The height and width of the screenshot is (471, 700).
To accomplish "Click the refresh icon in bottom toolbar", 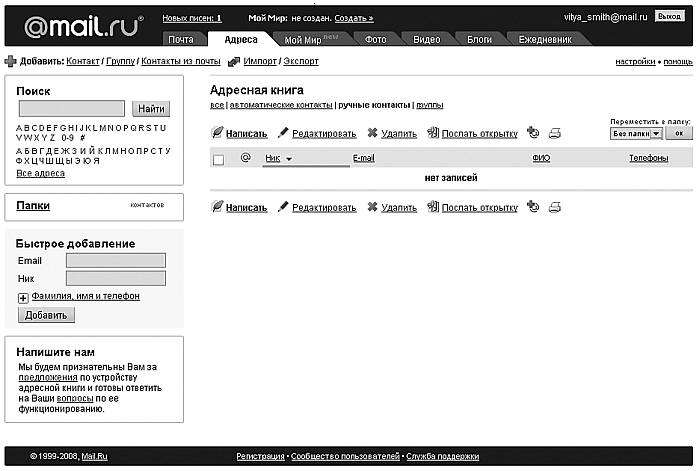I will point(533,207).
